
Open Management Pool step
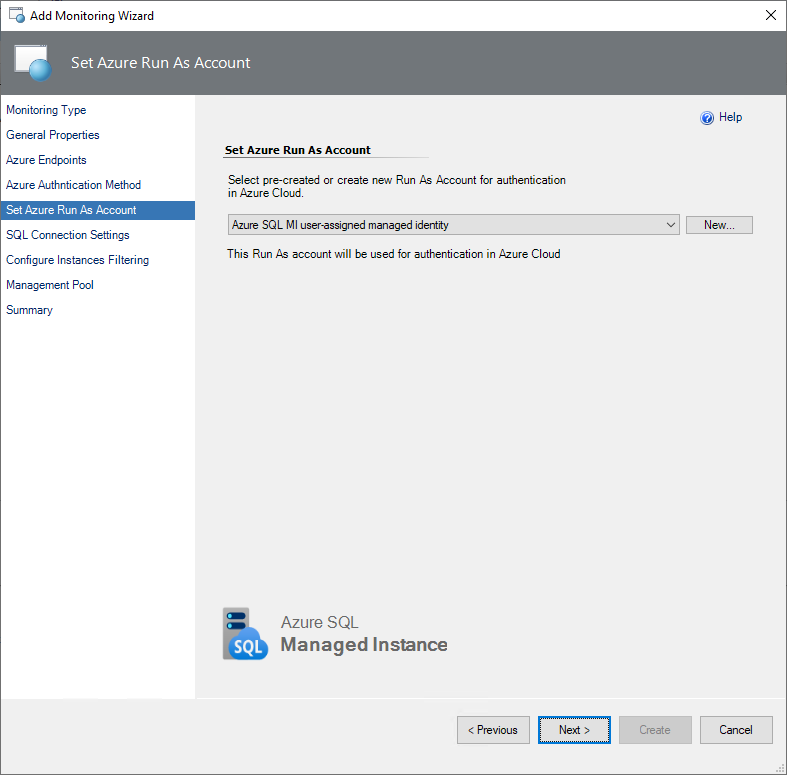[50, 285]
